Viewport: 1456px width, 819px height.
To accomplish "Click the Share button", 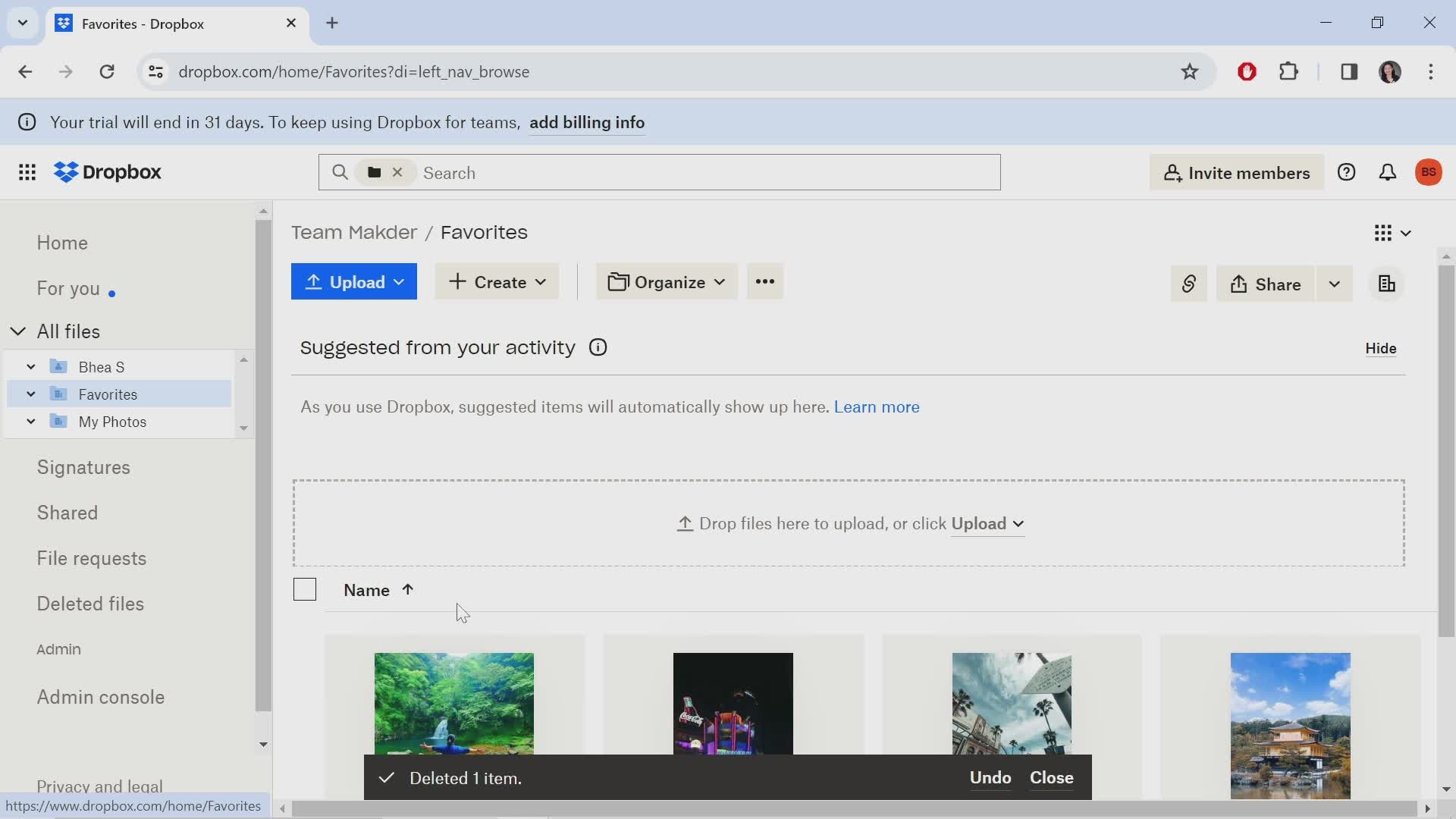I will (x=1265, y=284).
